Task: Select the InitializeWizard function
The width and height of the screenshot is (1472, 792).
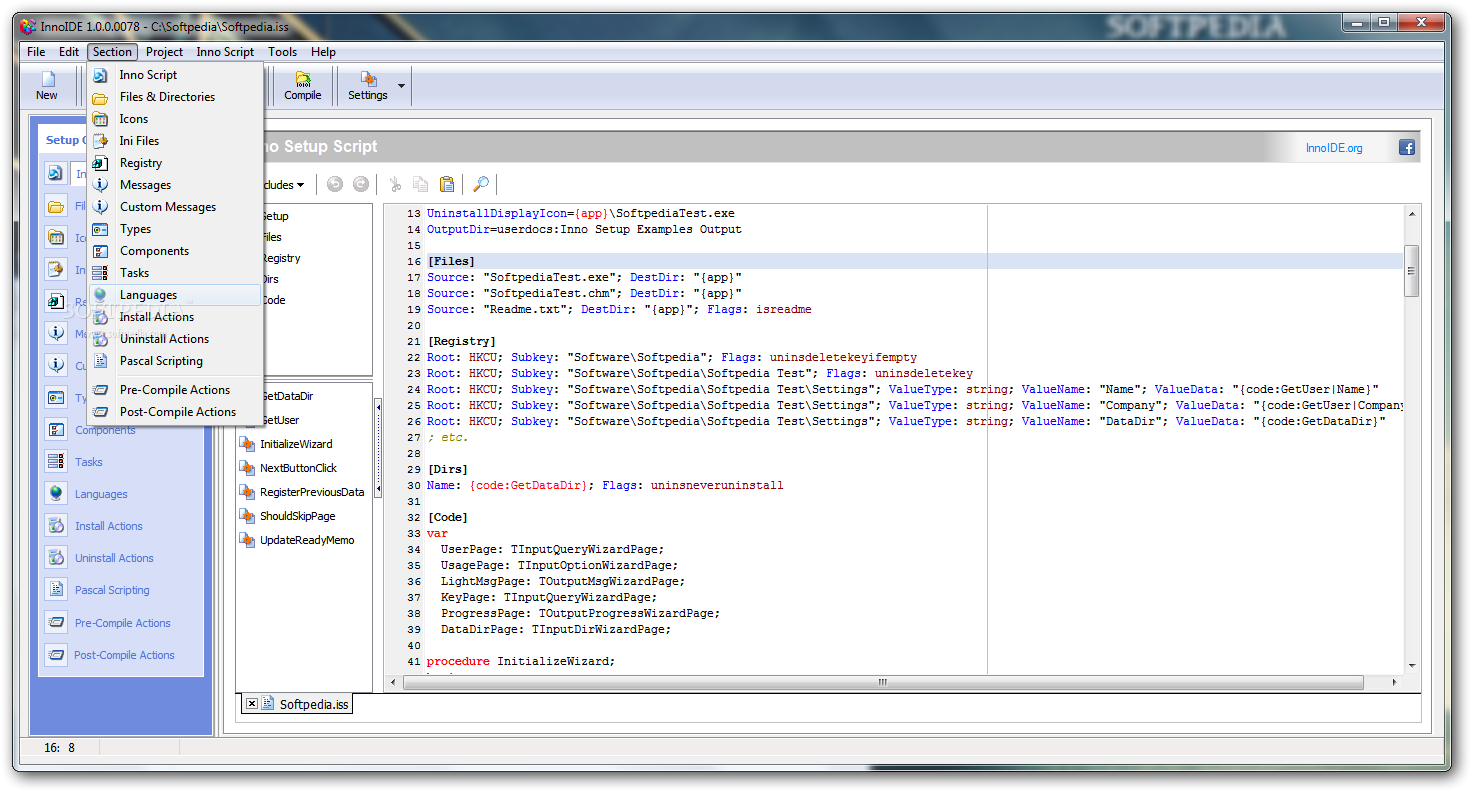Action: pyautogui.click(x=296, y=444)
